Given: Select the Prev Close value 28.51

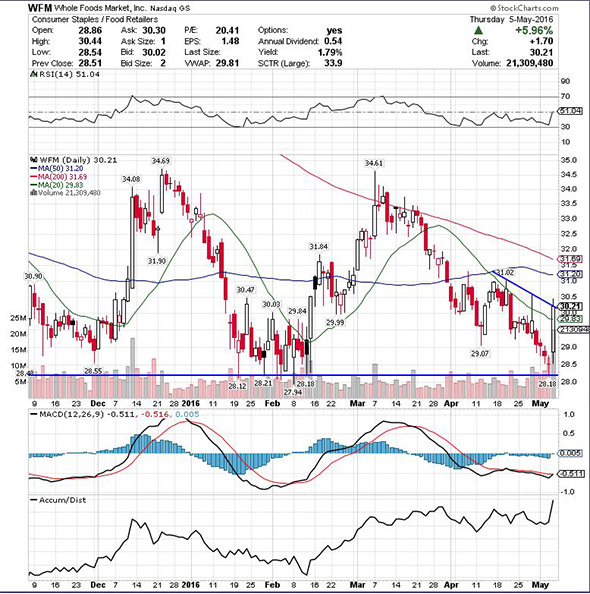Looking at the screenshot, I should click(90, 63).
